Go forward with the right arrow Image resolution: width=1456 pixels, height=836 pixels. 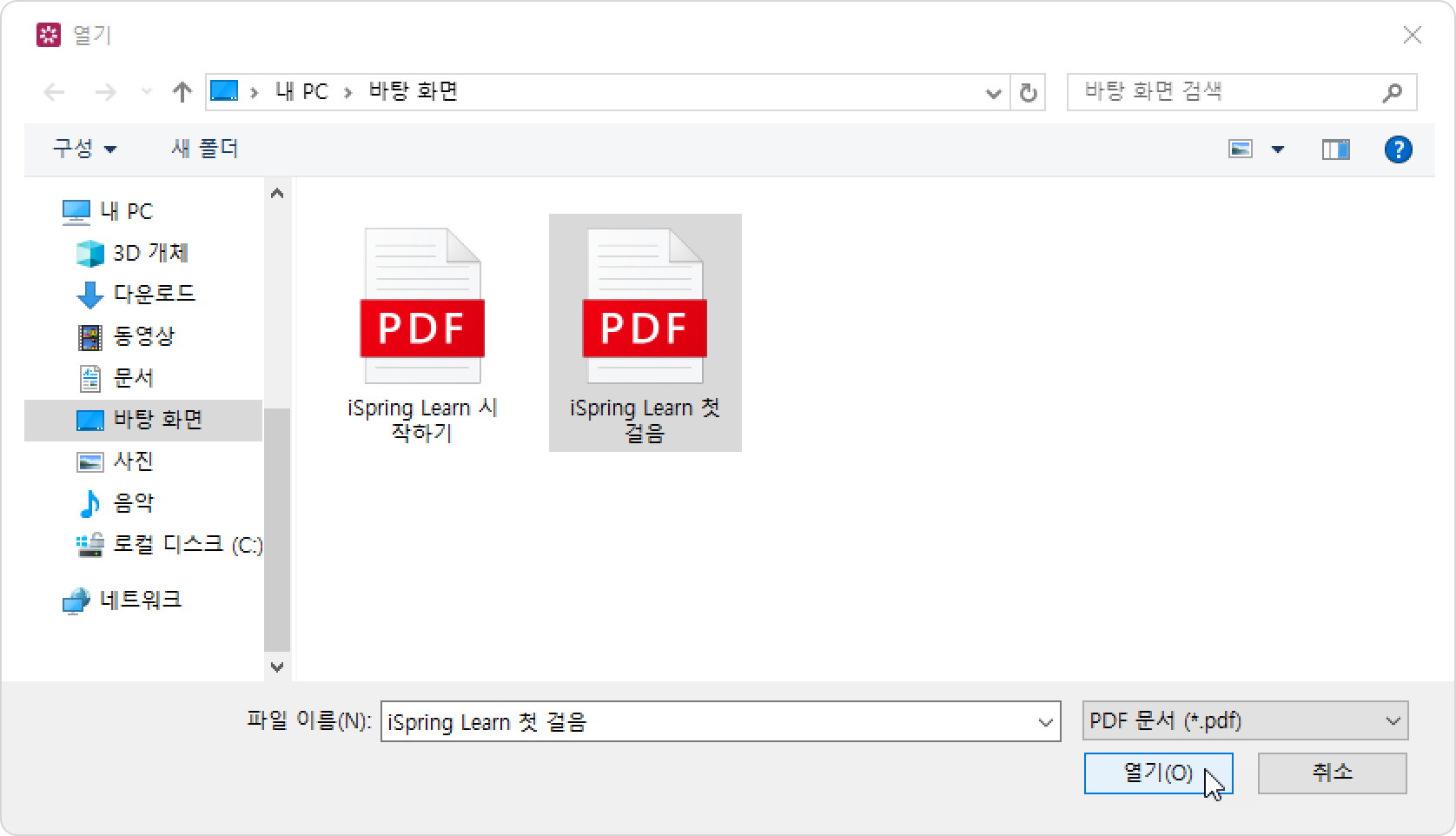[x=105, y=92]
